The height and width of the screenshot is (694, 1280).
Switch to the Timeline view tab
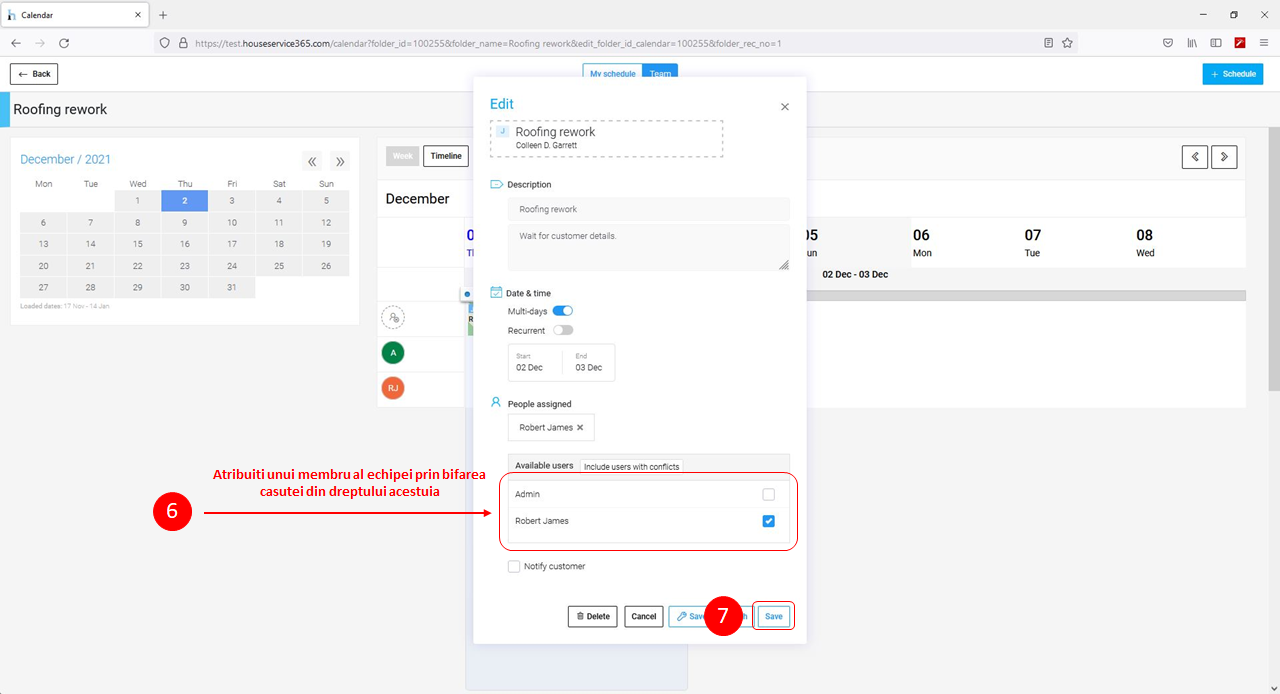tap(446, 156)
